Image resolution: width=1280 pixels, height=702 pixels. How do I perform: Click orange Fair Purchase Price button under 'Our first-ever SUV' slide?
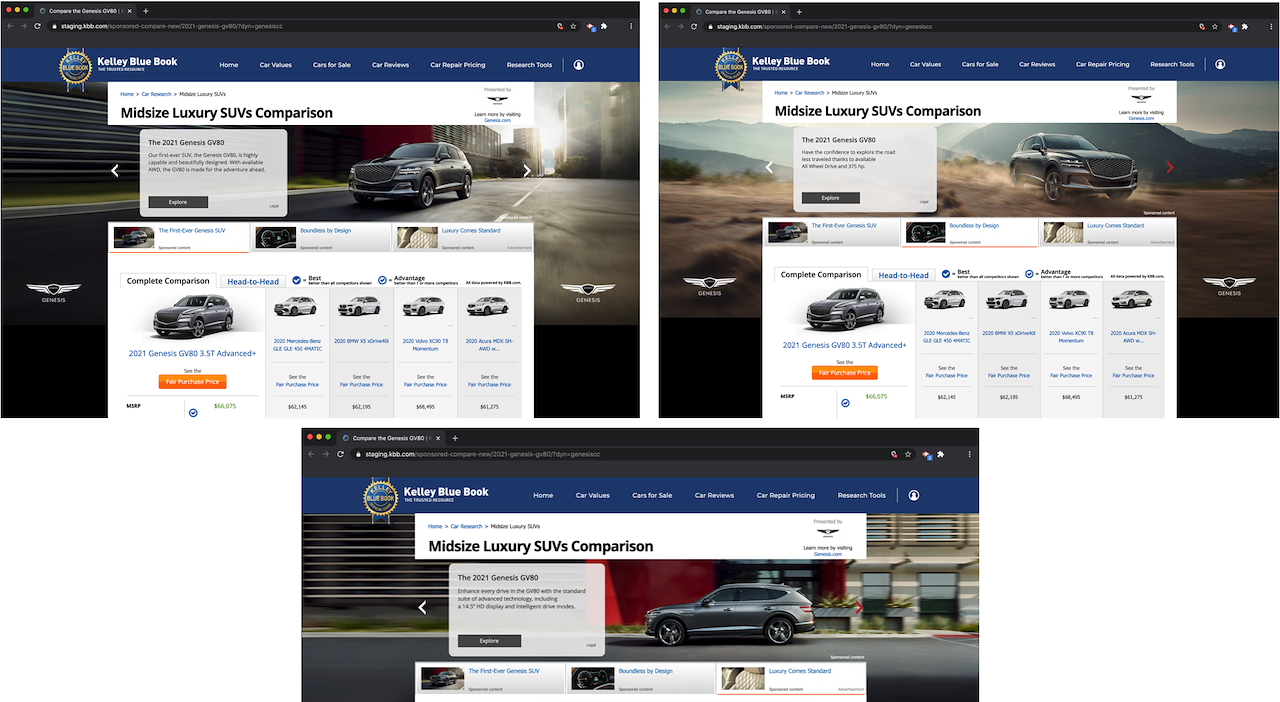click(192, 381)
